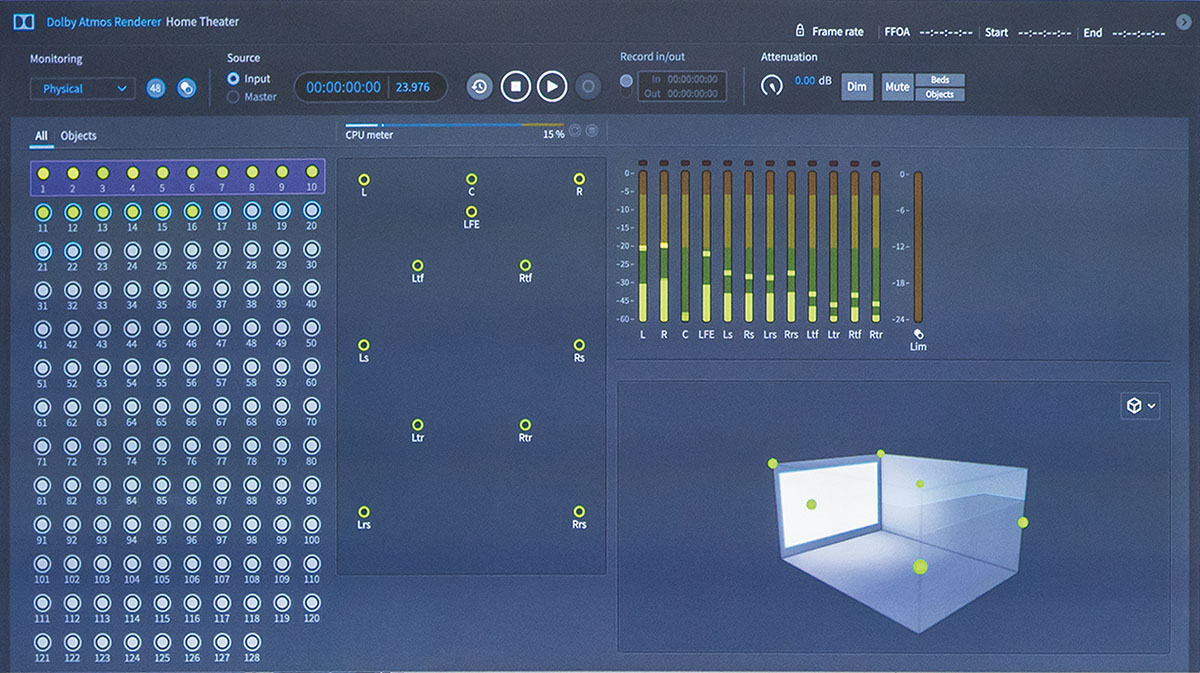
Task: Select the Input source radio button
Action: pyautogui.click(x=233, y=78)
